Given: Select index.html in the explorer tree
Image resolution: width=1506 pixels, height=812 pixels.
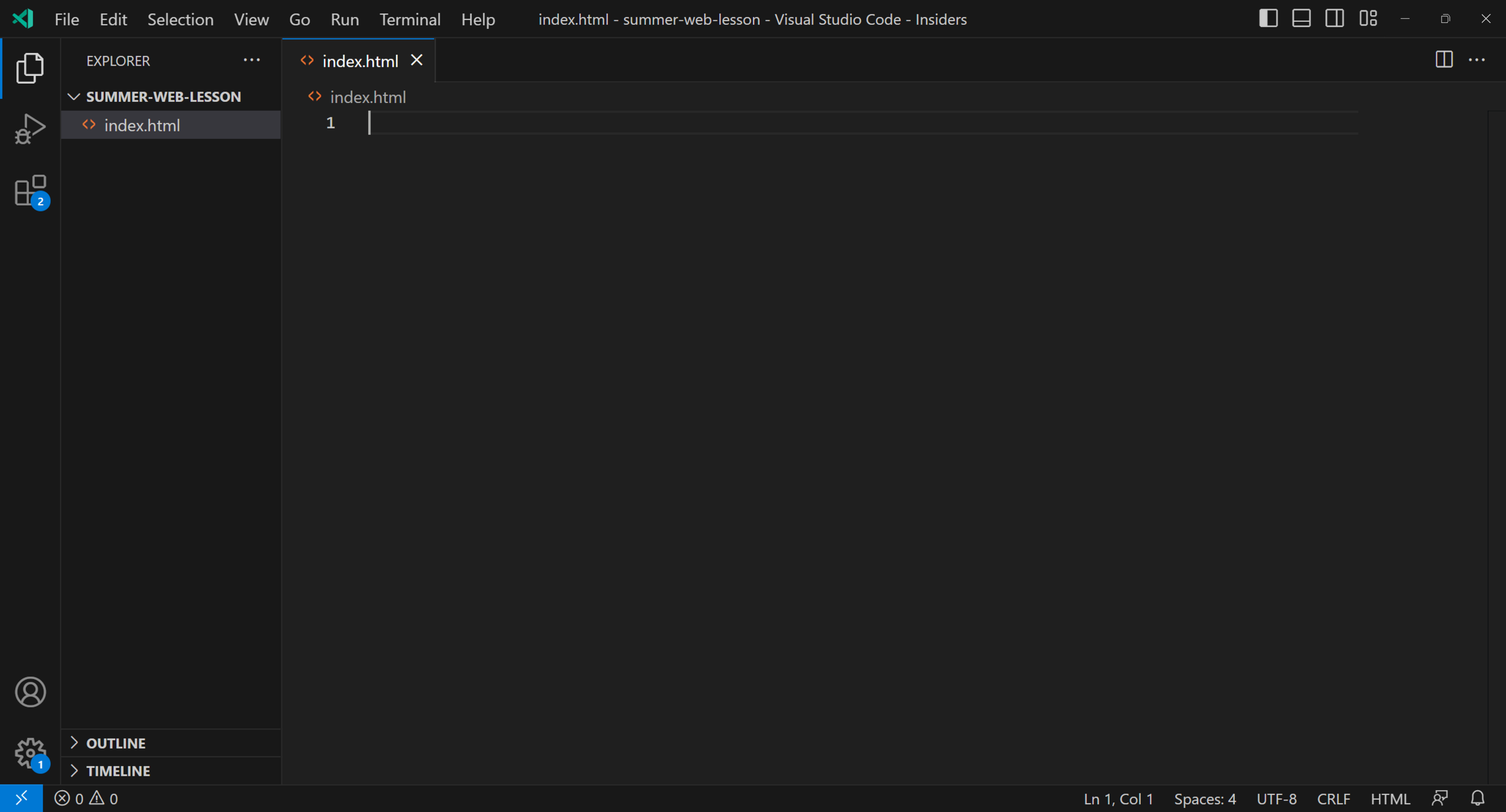Looking at the screenshot, I should (142, 125).
